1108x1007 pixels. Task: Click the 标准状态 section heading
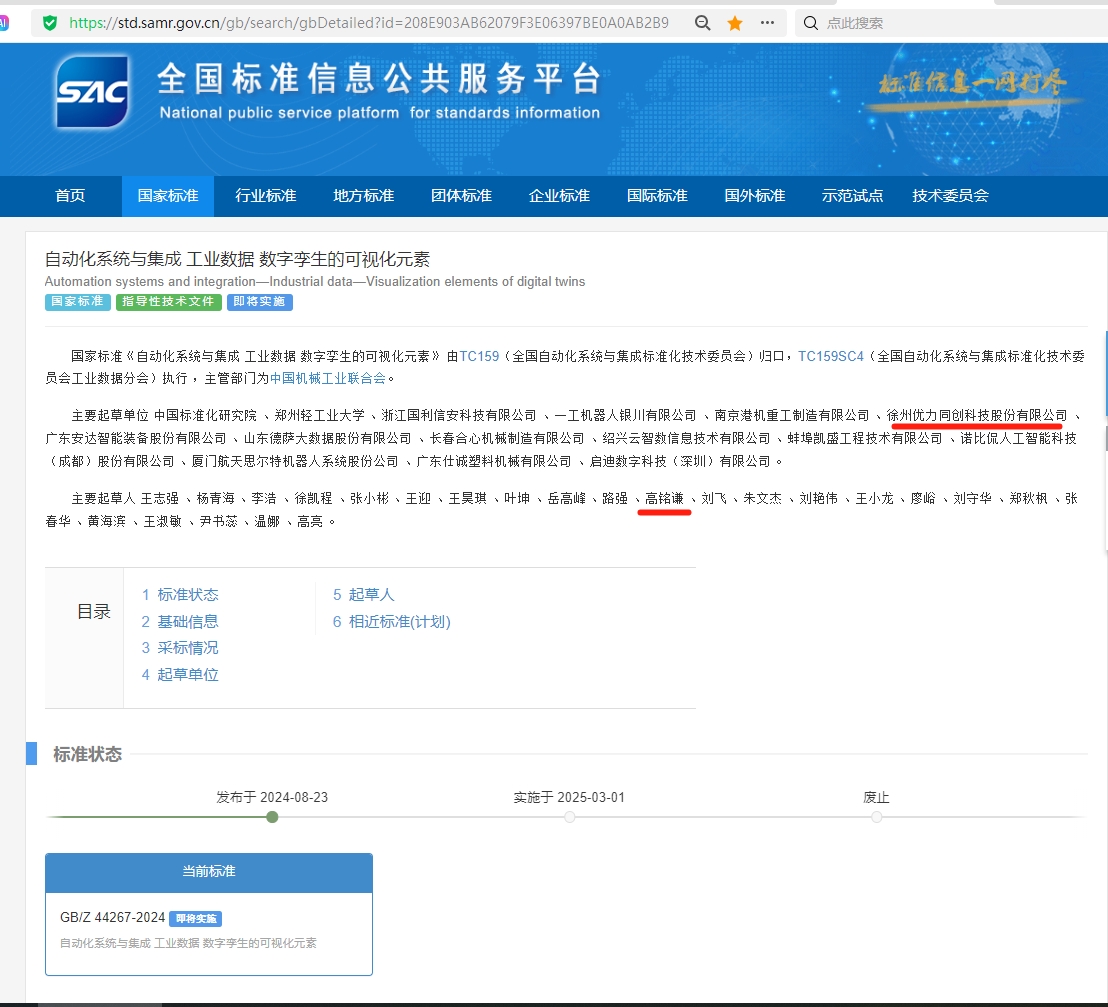[x=88, y=754]
